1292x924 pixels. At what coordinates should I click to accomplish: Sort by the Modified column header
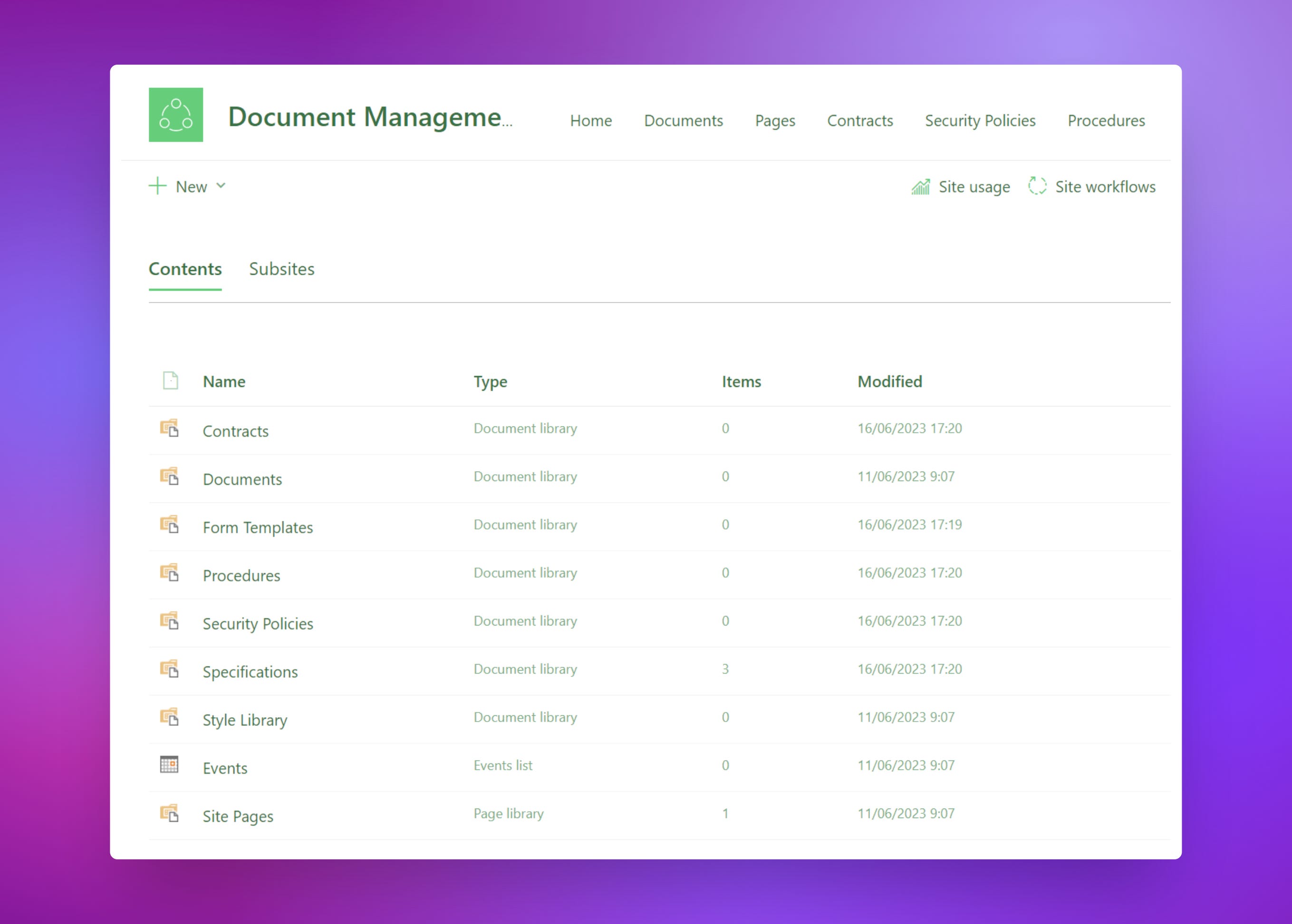[889, 381]
